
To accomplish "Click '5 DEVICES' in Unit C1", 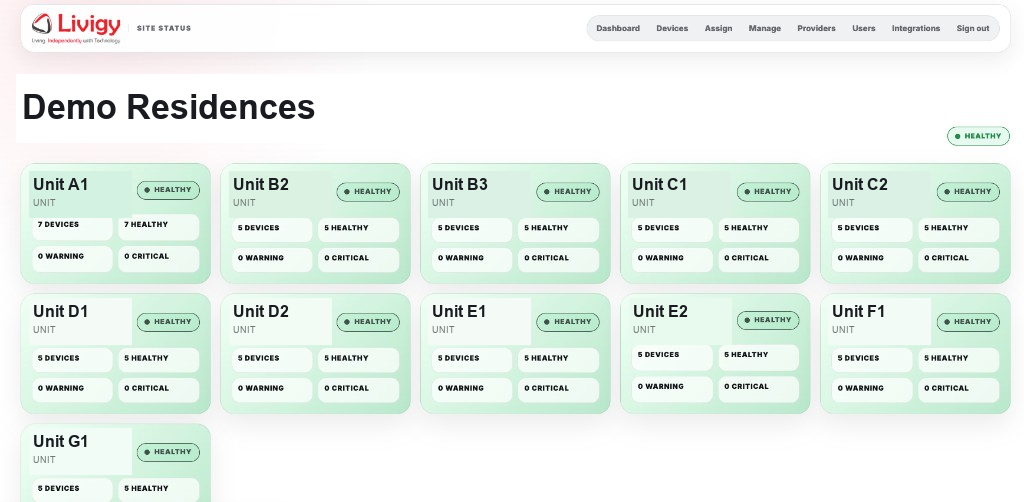I will 673,230.
